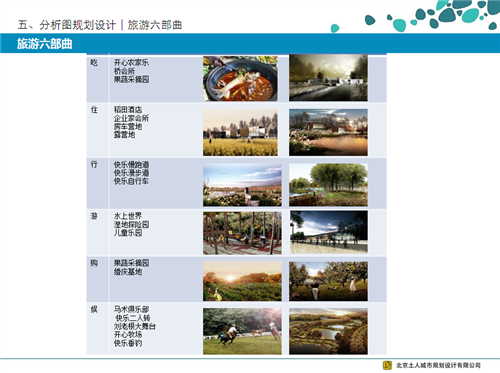
Task: Select the 住 row label cell
Action: [x=97, y=131]
